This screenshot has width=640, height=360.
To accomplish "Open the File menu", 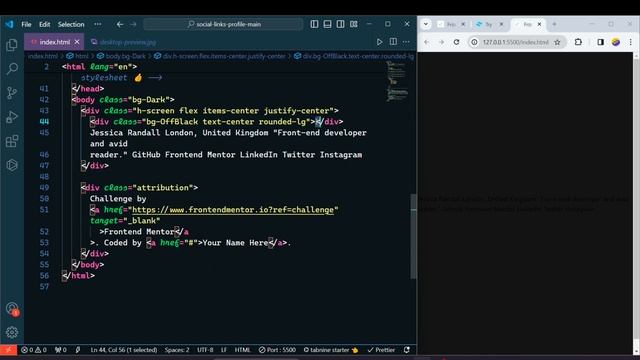I will (26, 24).
